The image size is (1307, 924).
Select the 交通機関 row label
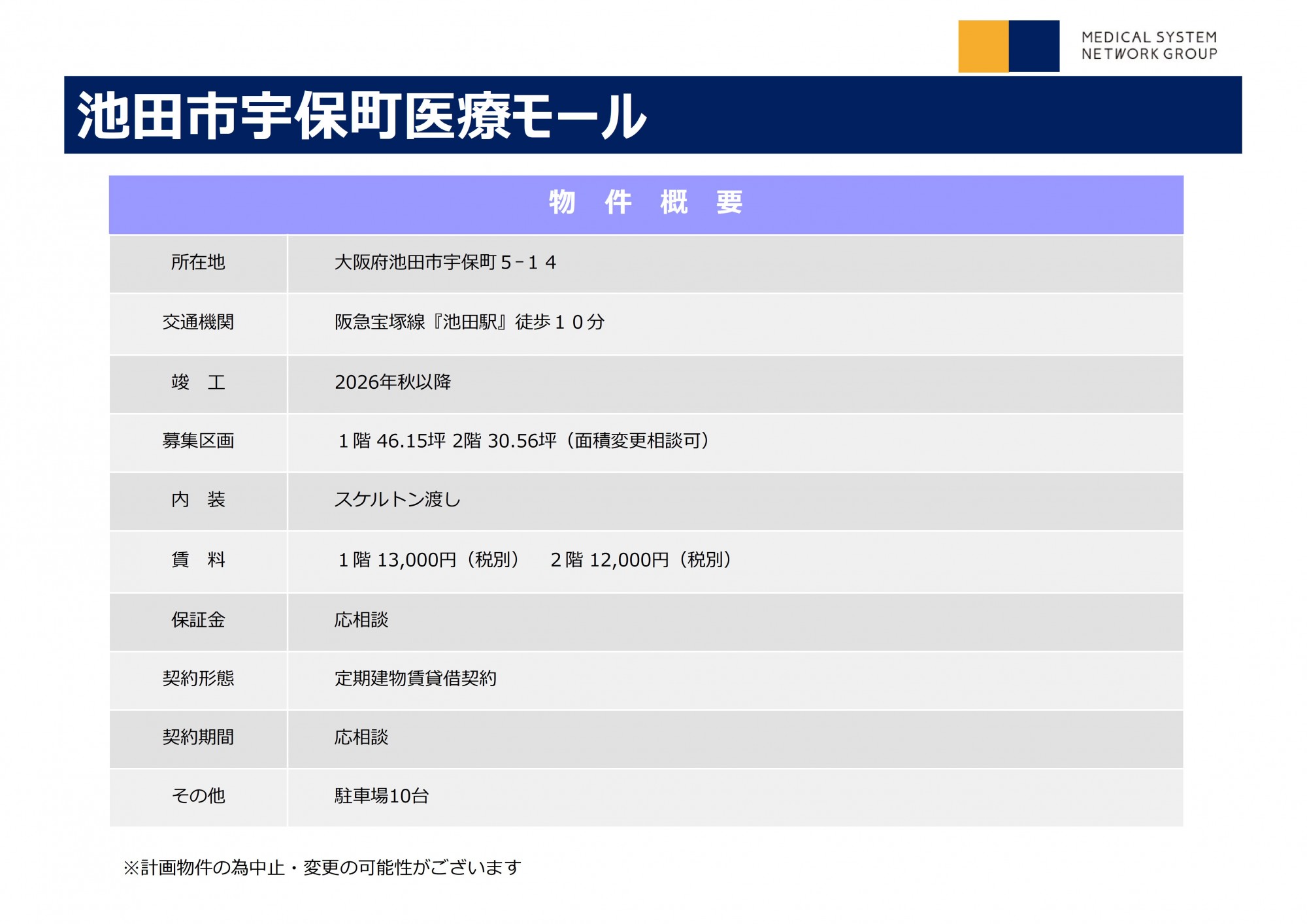[x=198, y=322]
